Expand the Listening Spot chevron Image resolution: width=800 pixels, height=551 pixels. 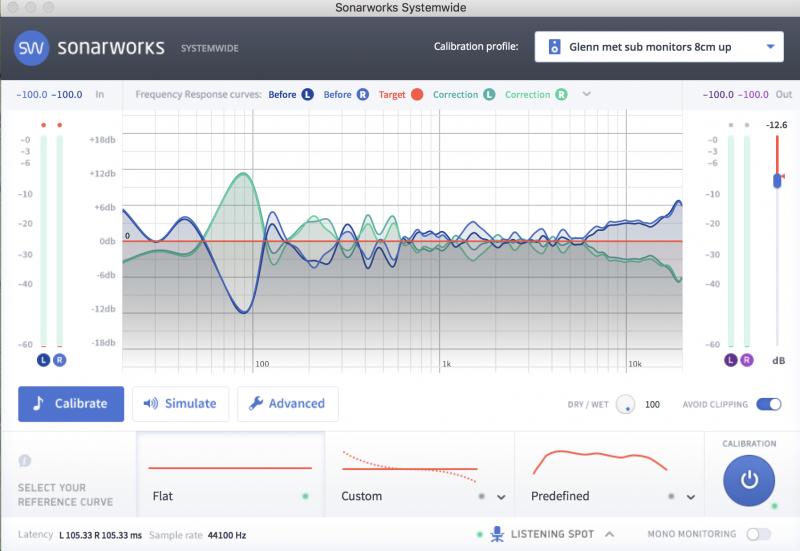(609, 534)
